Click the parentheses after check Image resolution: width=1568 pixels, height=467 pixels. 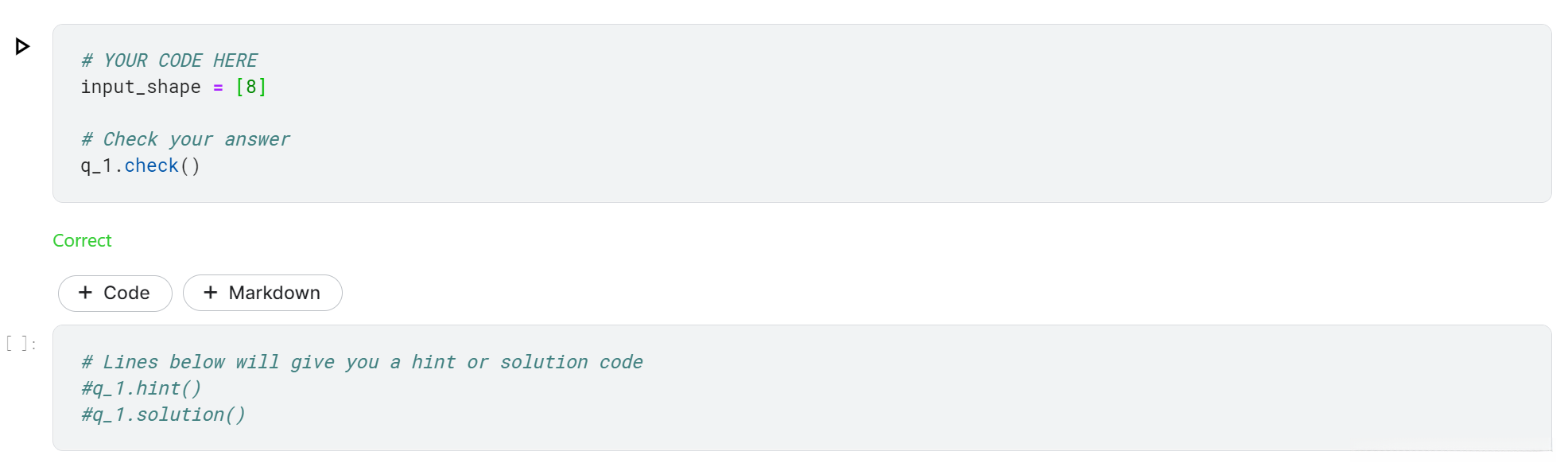(x=190, y=166)
